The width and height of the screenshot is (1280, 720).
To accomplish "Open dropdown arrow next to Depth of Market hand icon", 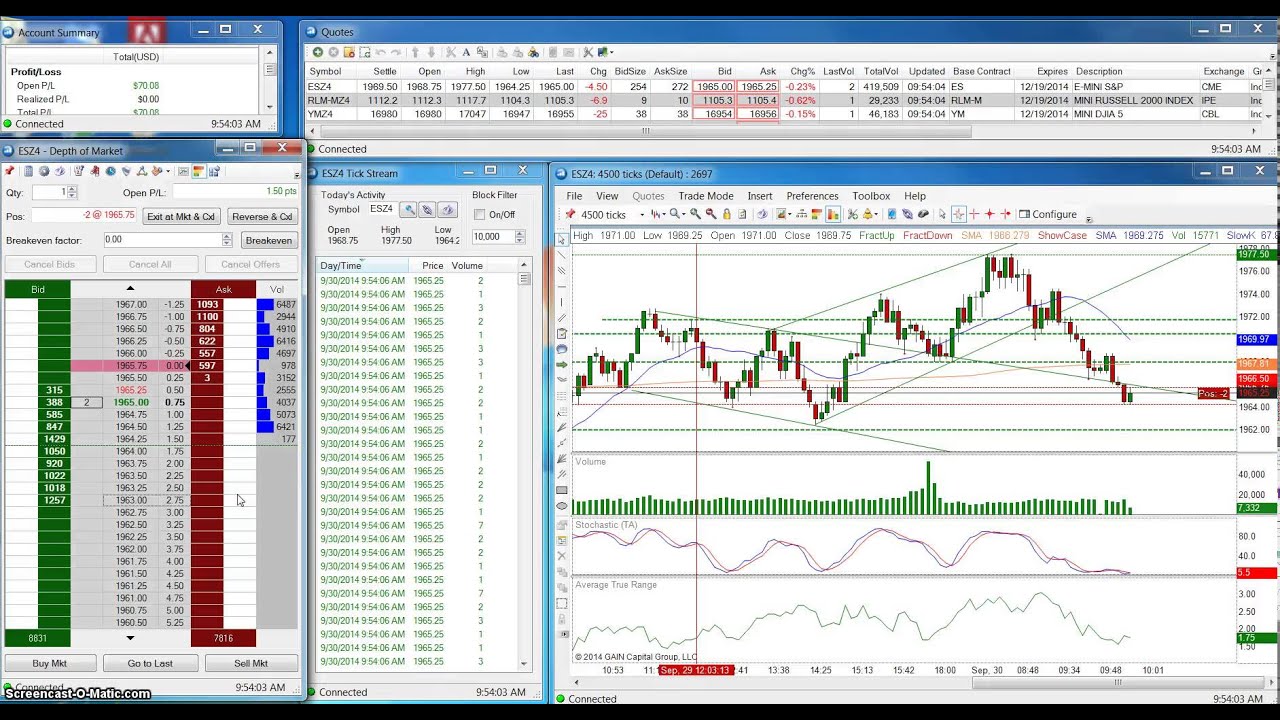I will 168,171.
